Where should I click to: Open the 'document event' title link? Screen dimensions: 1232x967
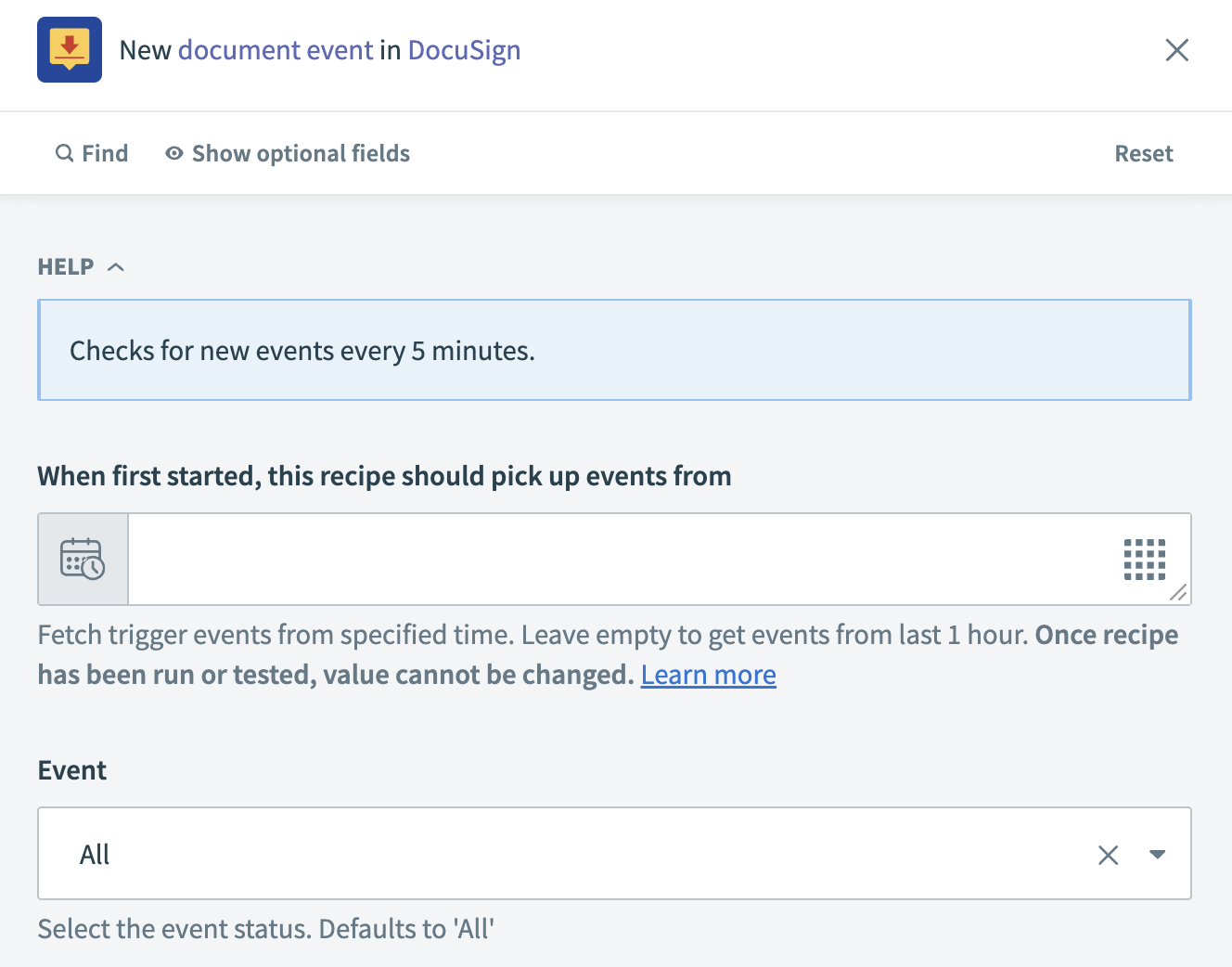coord(276,50)
